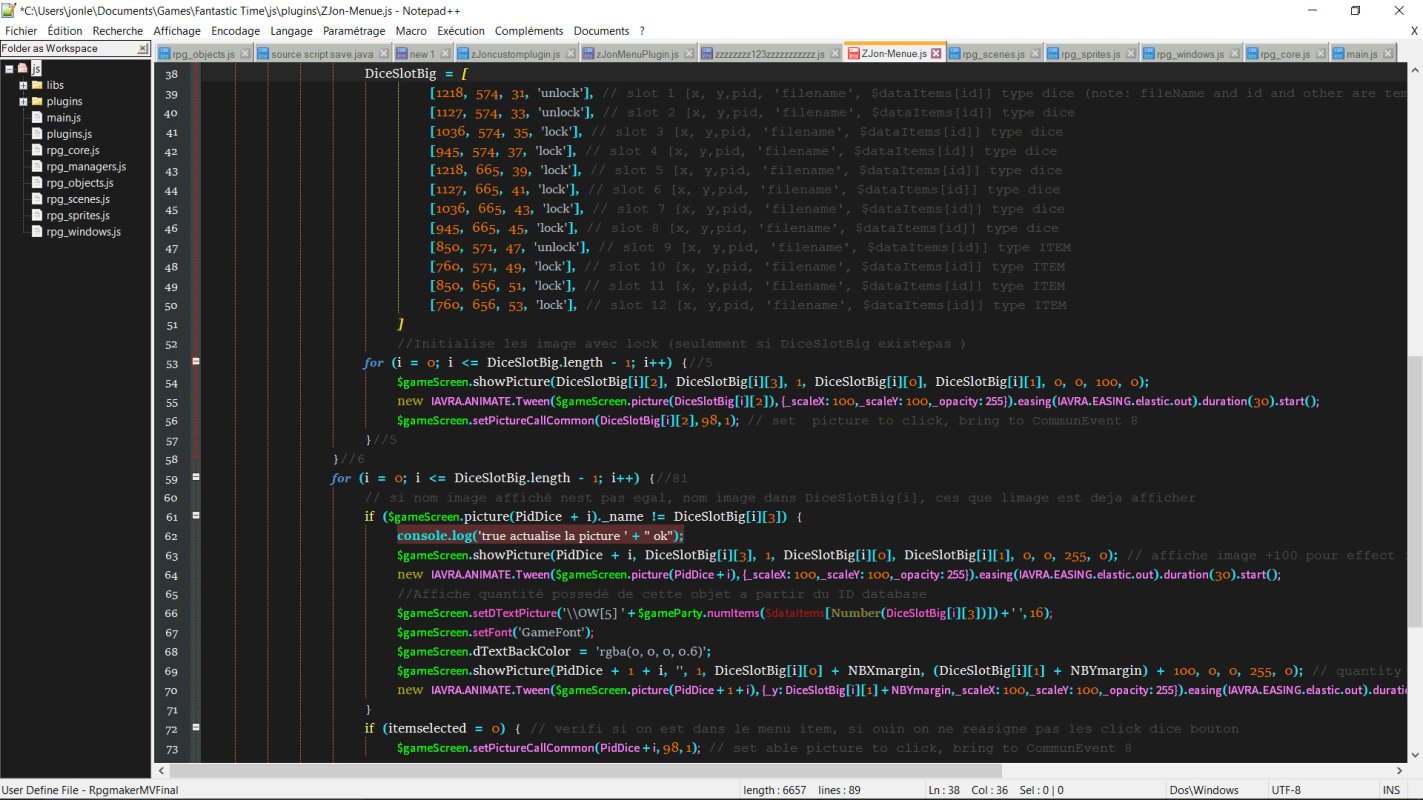The height and width of the screenshot is (800, 1423).
Task: Open the Fichier menu
Action: click(21, 31)
